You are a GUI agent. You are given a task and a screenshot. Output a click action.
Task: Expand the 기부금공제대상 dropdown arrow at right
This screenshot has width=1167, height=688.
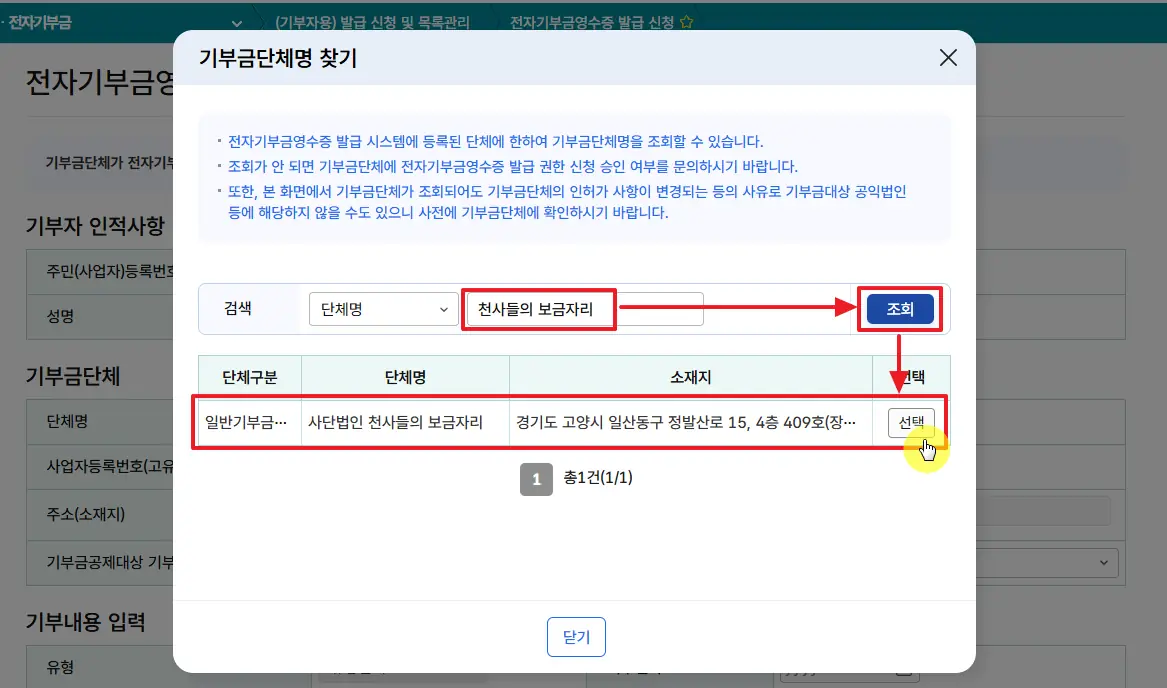tap(1103, 563)
